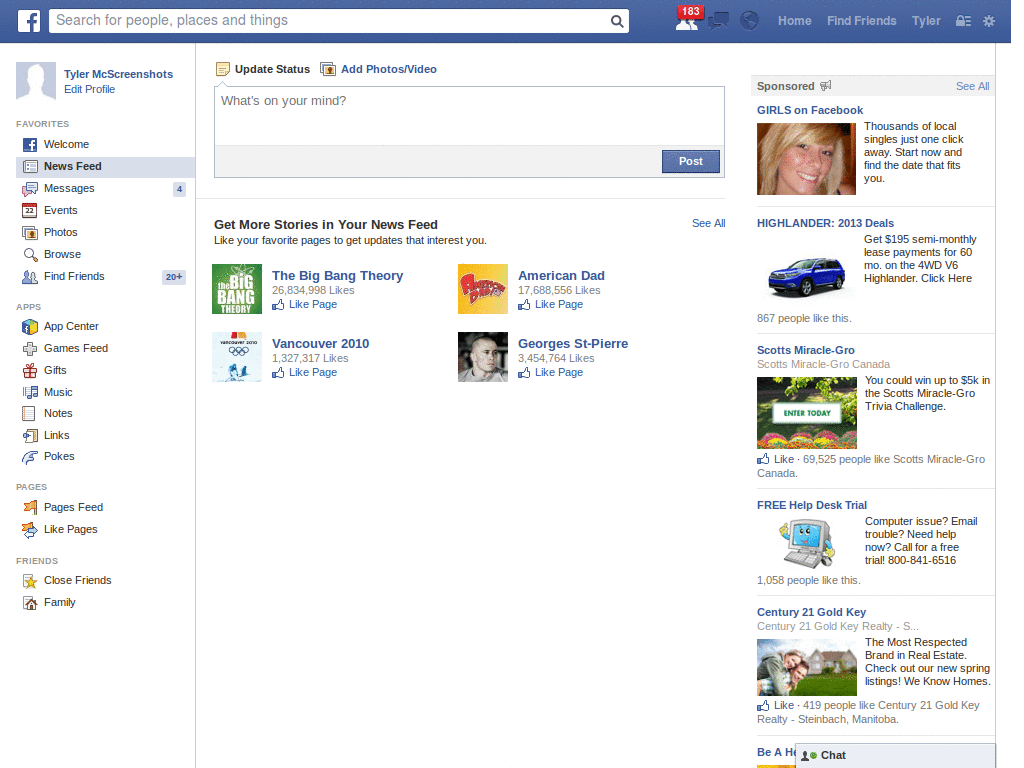This screenshot has width=1024, height=768.
Task: Open the Scotts Miracle-Gro ad title
Action: [x=806, y=351]
